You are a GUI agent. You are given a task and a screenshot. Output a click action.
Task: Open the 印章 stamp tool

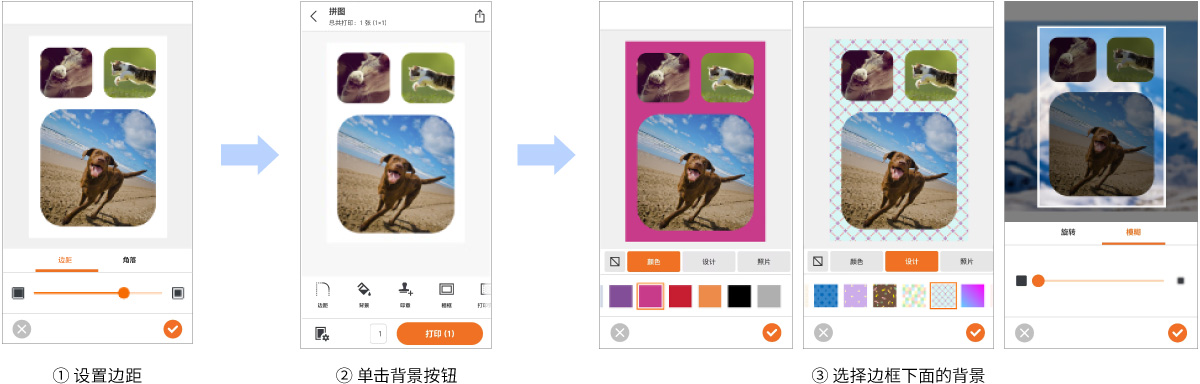(x=405, y=290)
